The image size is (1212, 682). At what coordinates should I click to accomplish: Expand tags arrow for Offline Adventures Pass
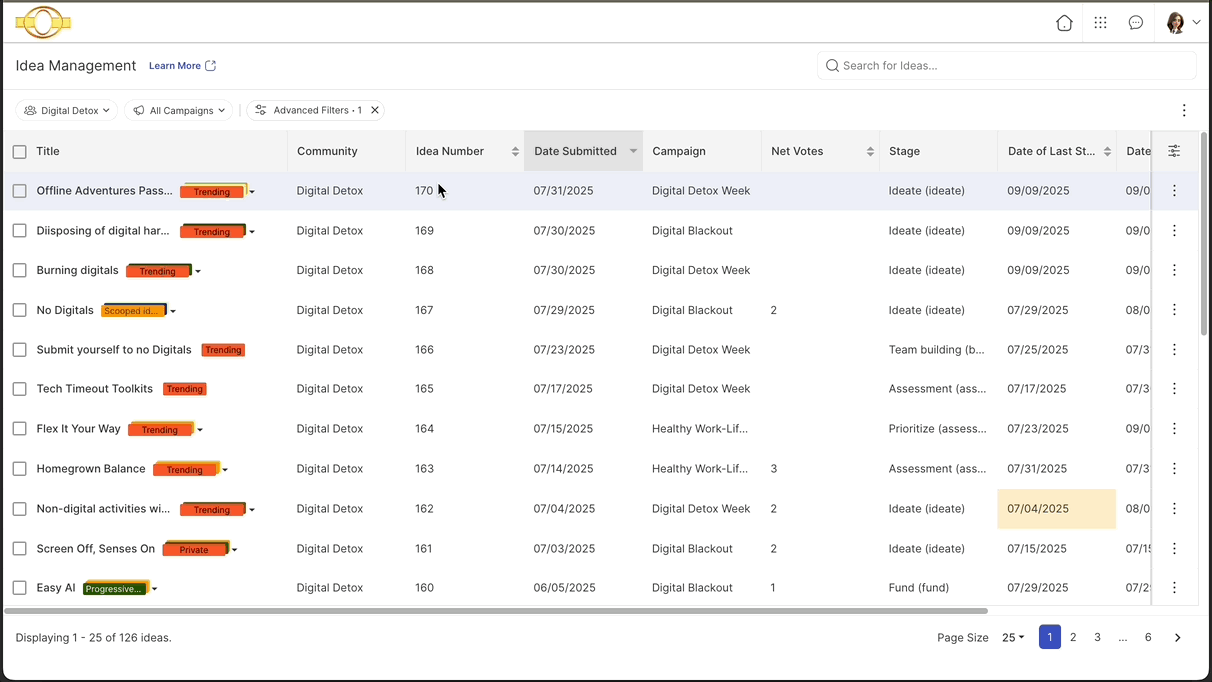coord(252,192)
